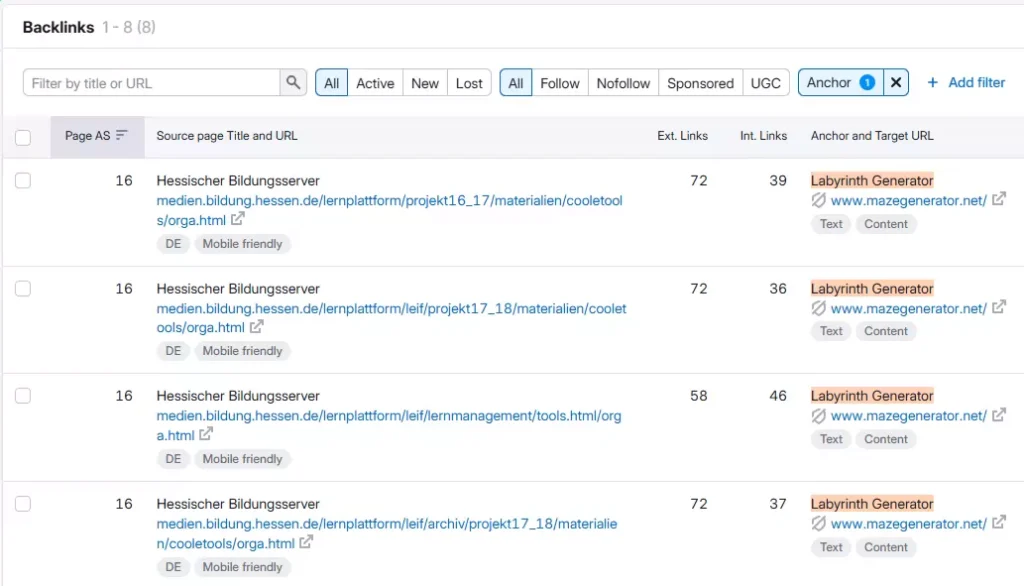1024x586 pixels.
Task: Select the Sponsored filter tab
Action: [x=700, y=82]
